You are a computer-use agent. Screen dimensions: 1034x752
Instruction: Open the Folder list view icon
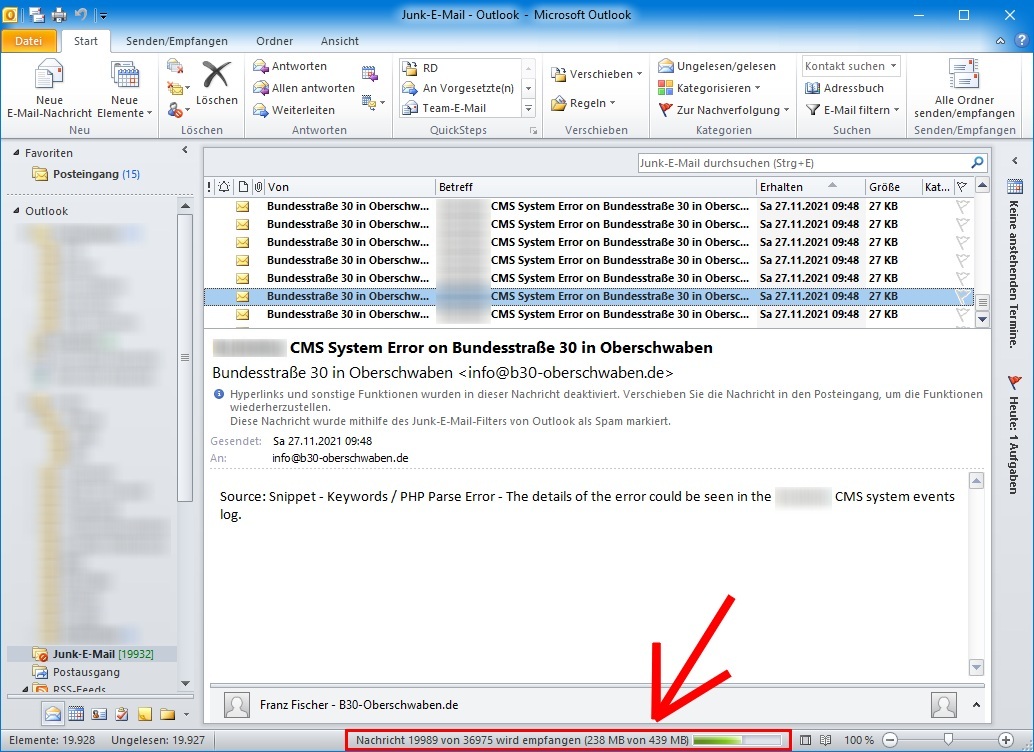coord(167,714)
